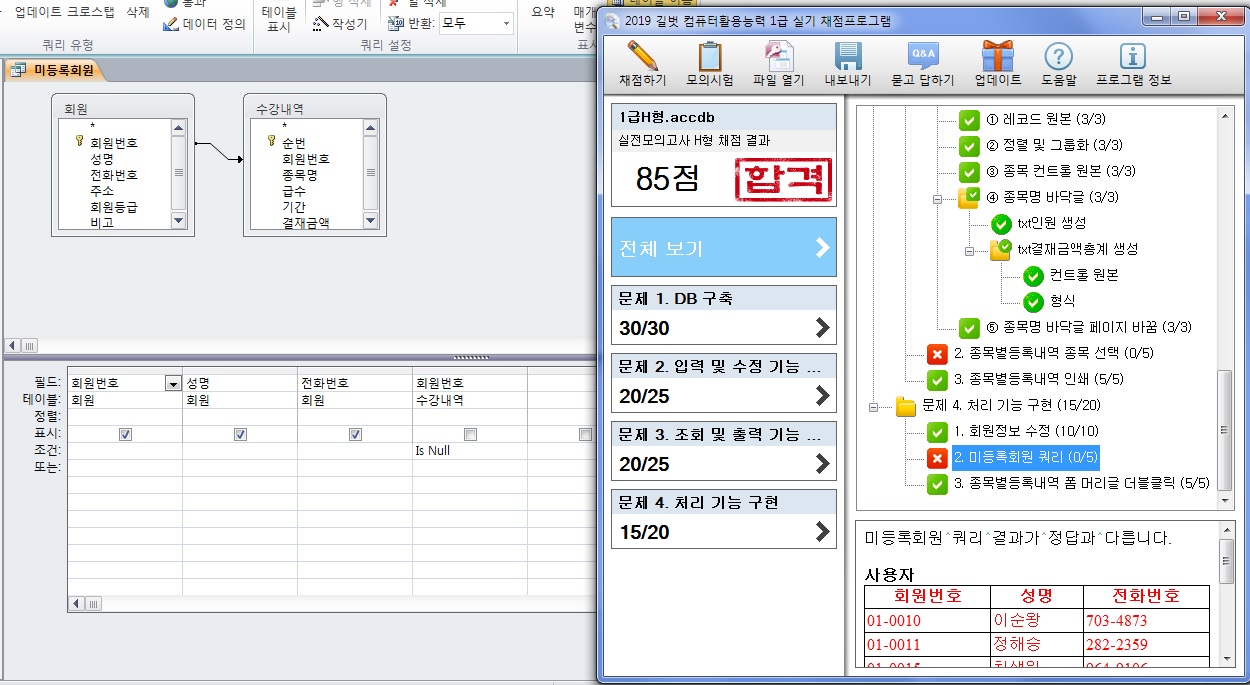Uncheck 표시 checkbox for 전화번호 column

[355, 435]
